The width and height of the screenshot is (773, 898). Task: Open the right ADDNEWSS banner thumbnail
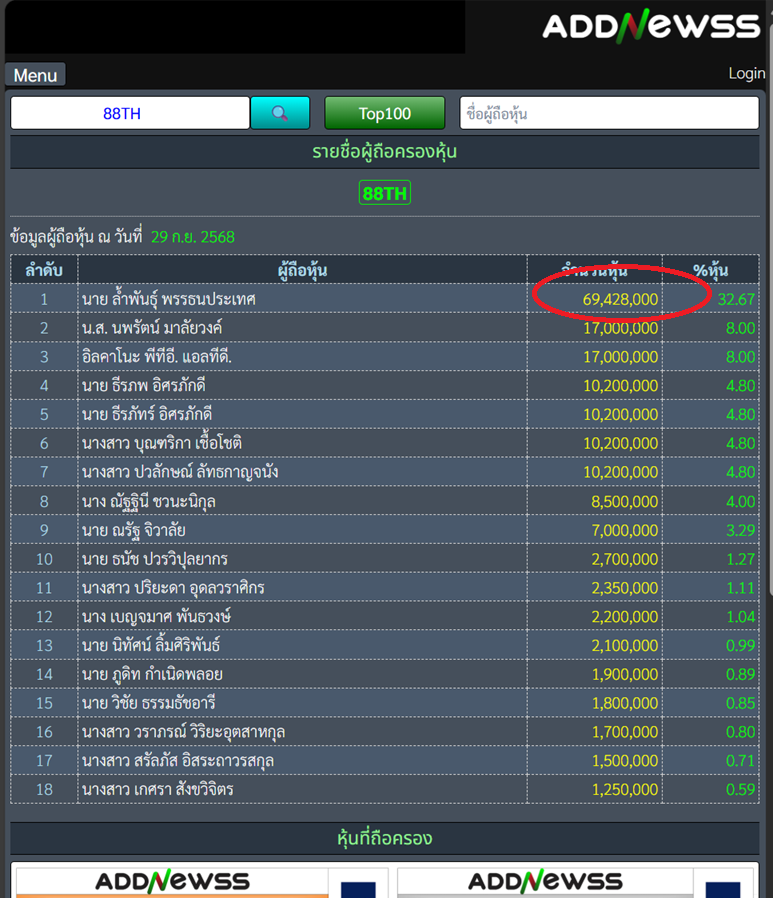tap(545, 882)
